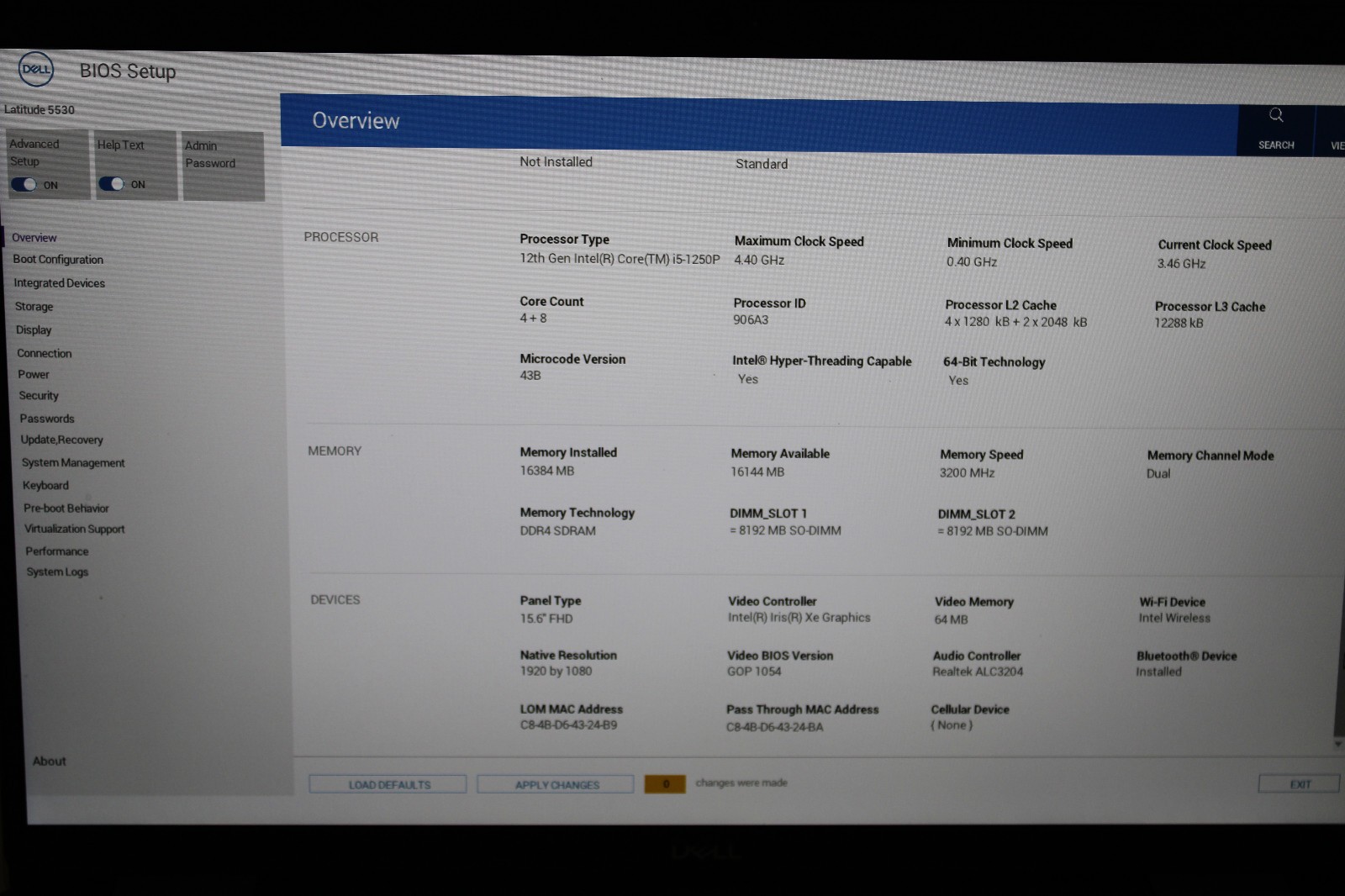Click the 12th Gen Intel Core i5-1250P value
This screenshot has width=1345, height=896.
(620, 259)
